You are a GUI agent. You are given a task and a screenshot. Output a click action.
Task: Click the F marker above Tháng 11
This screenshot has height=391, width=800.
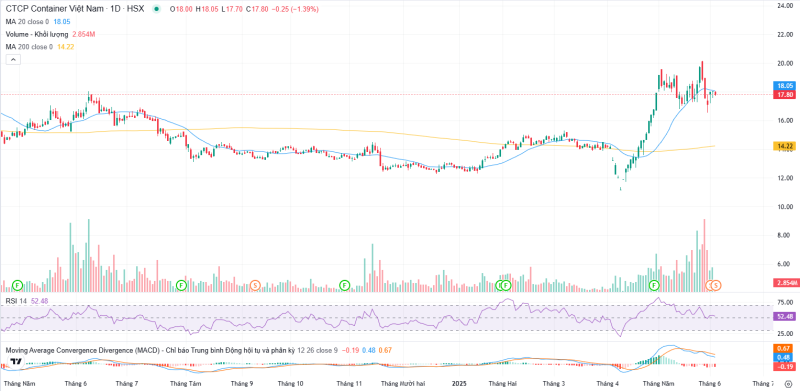[345, 285]
